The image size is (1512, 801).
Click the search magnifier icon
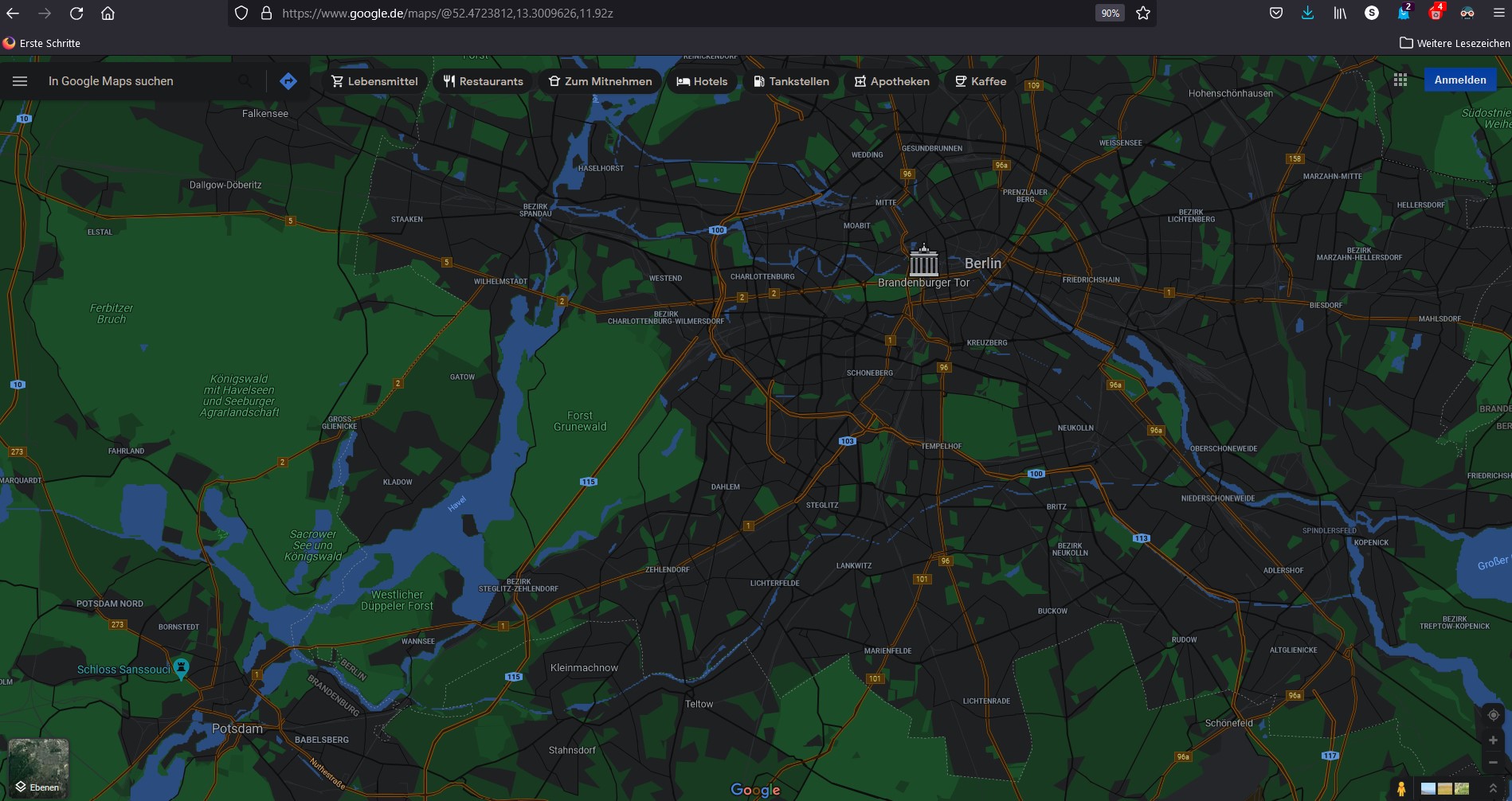(245, 81)
